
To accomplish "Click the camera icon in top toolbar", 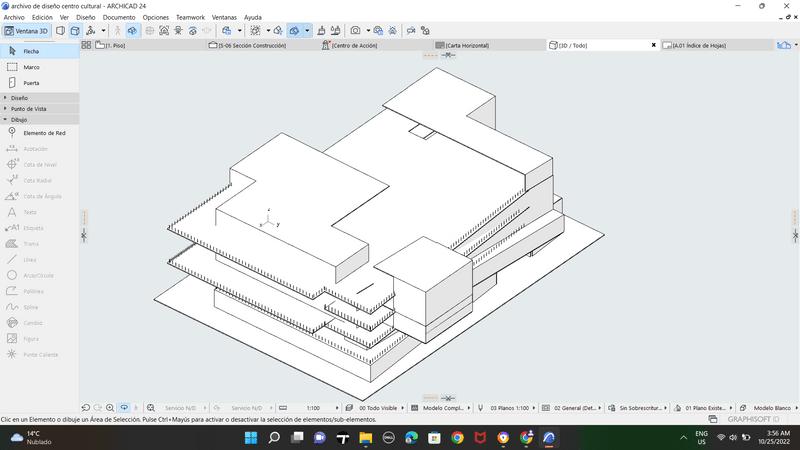I will tap(354, 31).
